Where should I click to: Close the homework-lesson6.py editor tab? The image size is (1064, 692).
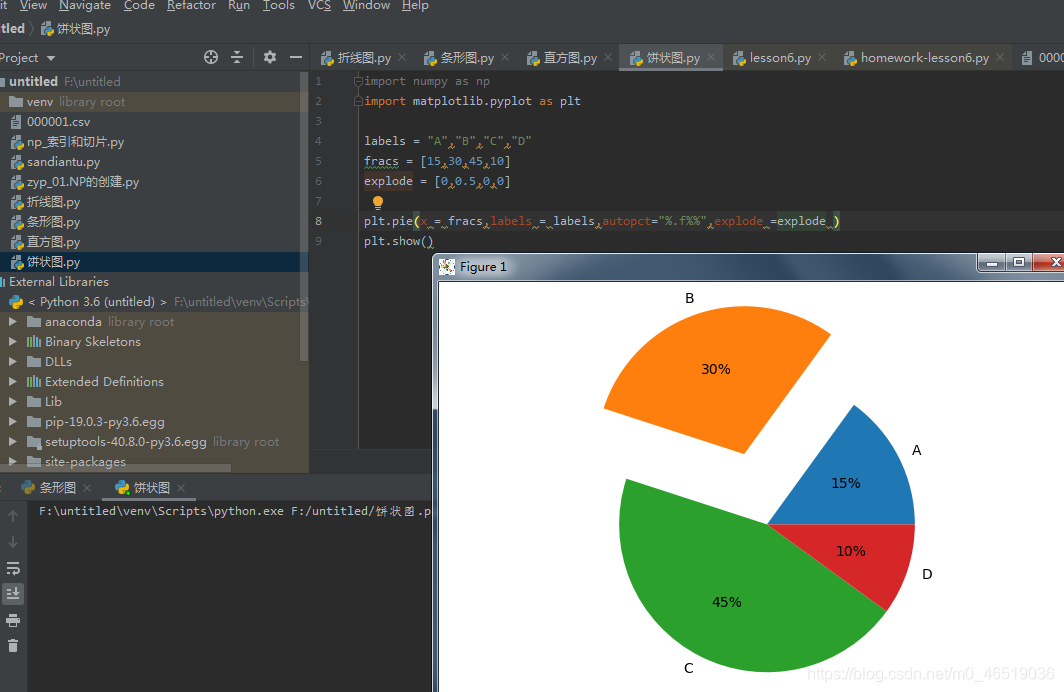(x=1000, y=58)
